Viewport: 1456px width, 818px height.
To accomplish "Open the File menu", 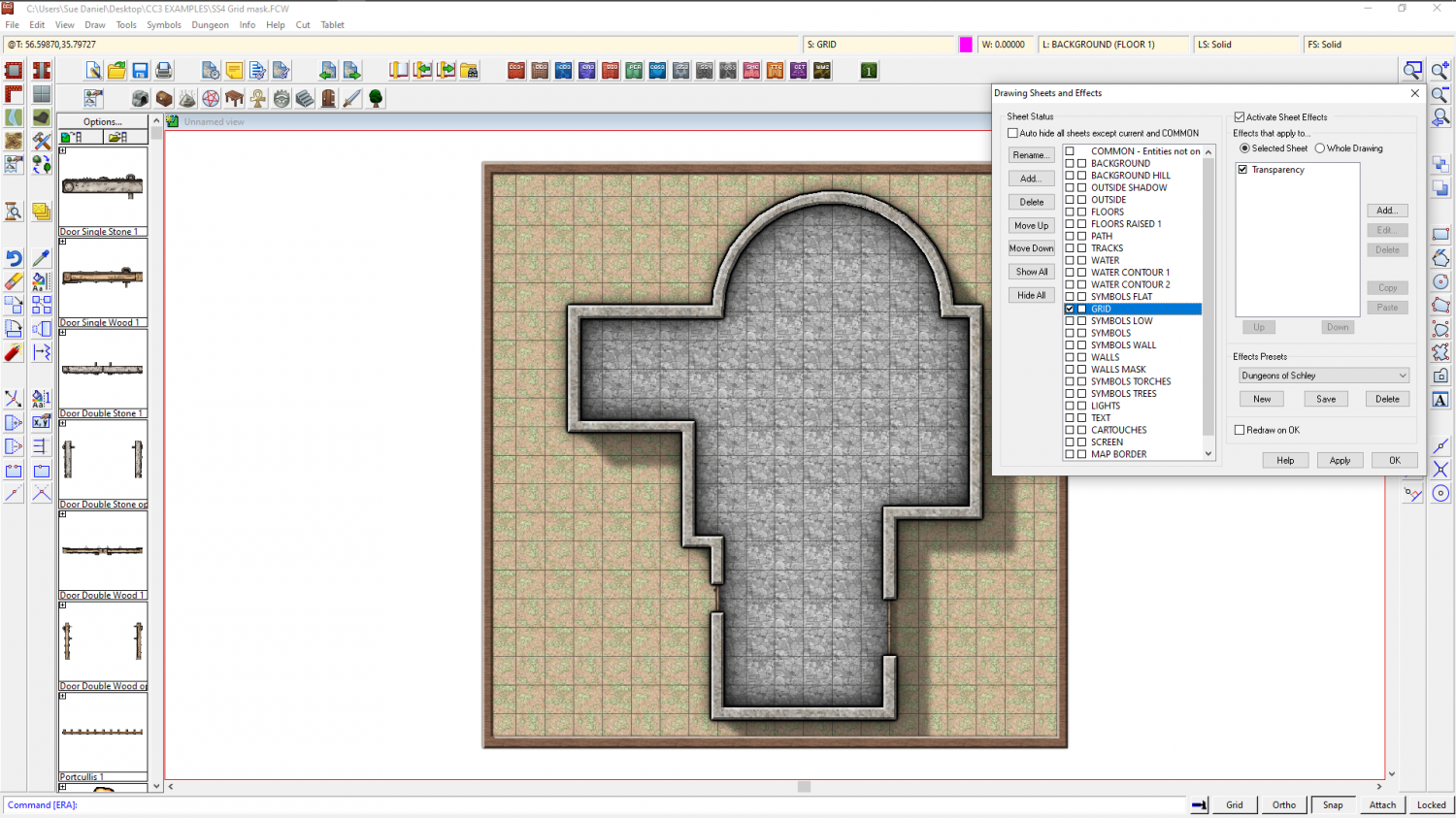I will coord(13,25).
